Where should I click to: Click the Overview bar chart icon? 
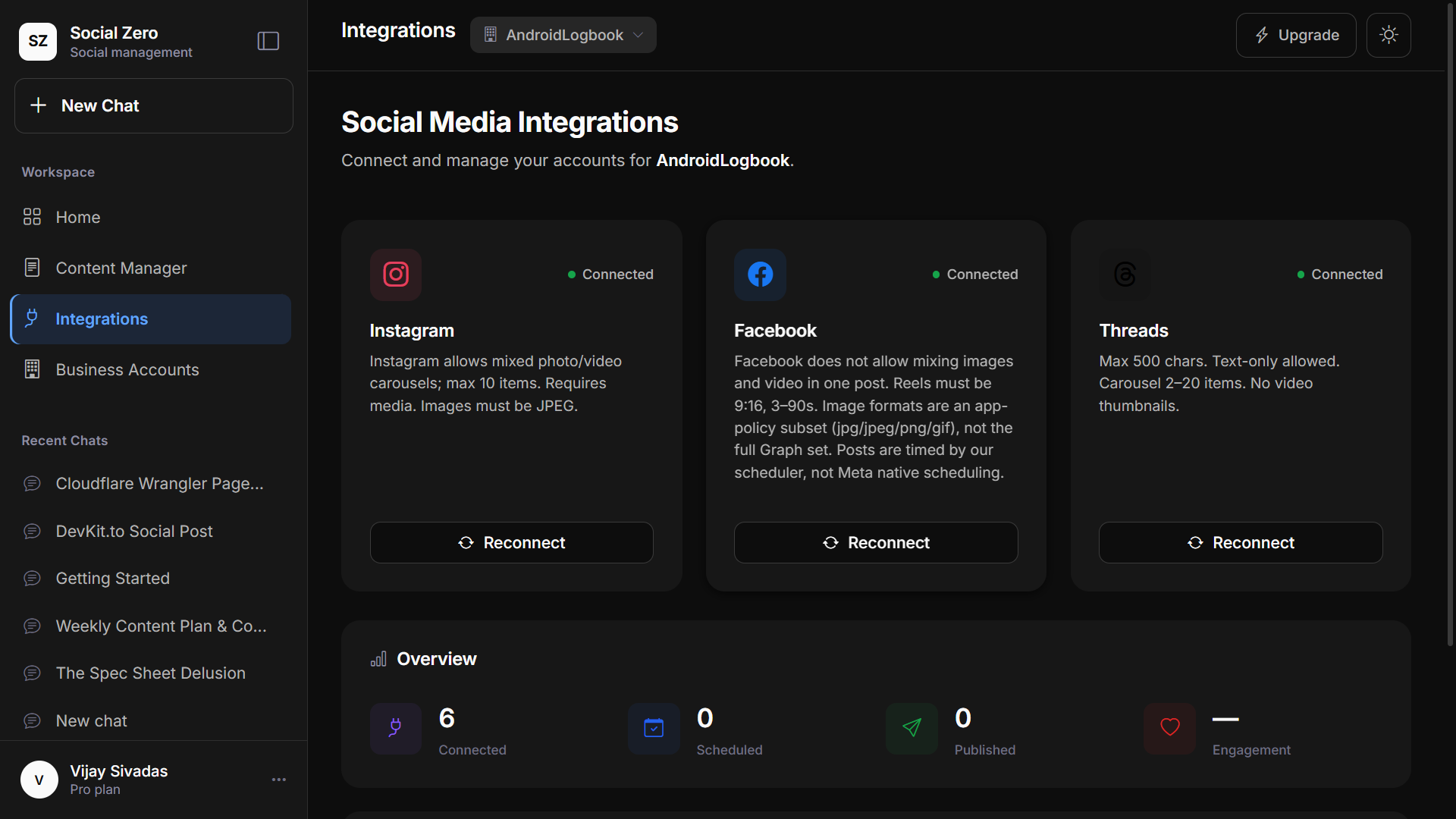378,659
